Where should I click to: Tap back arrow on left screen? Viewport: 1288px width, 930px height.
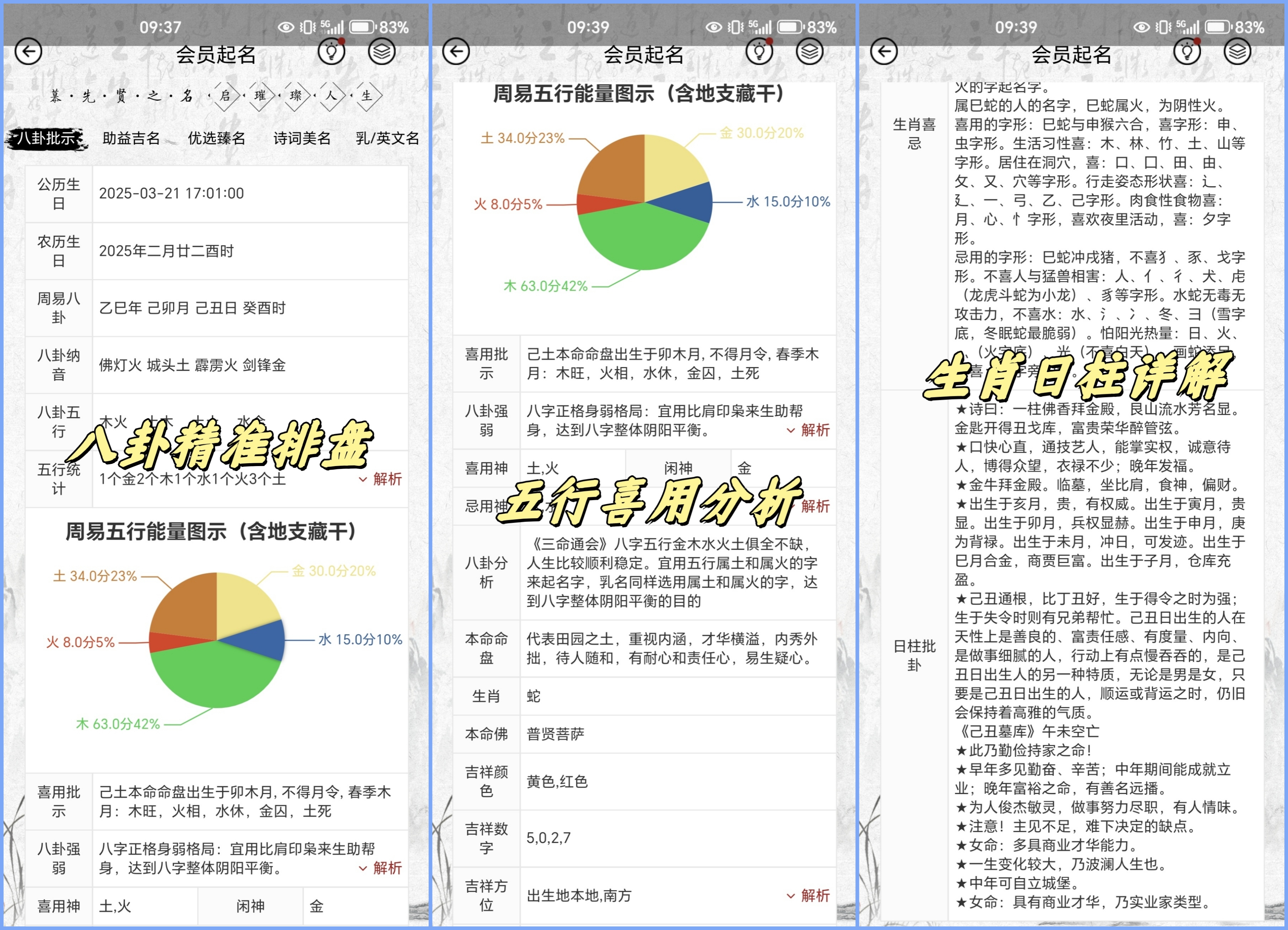(28, 52)
